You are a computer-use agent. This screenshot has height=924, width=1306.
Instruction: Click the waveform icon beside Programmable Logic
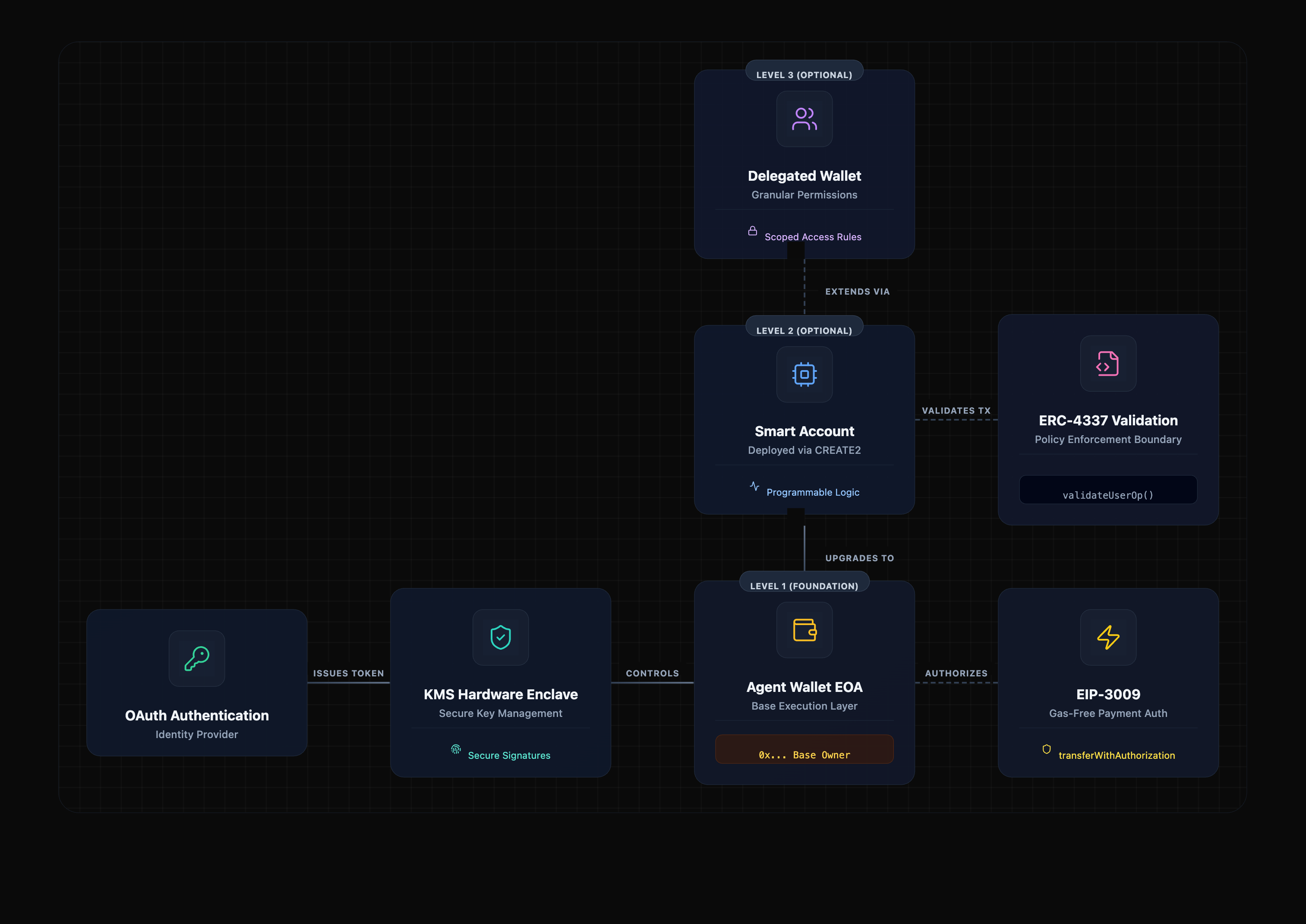coord(754,487)
